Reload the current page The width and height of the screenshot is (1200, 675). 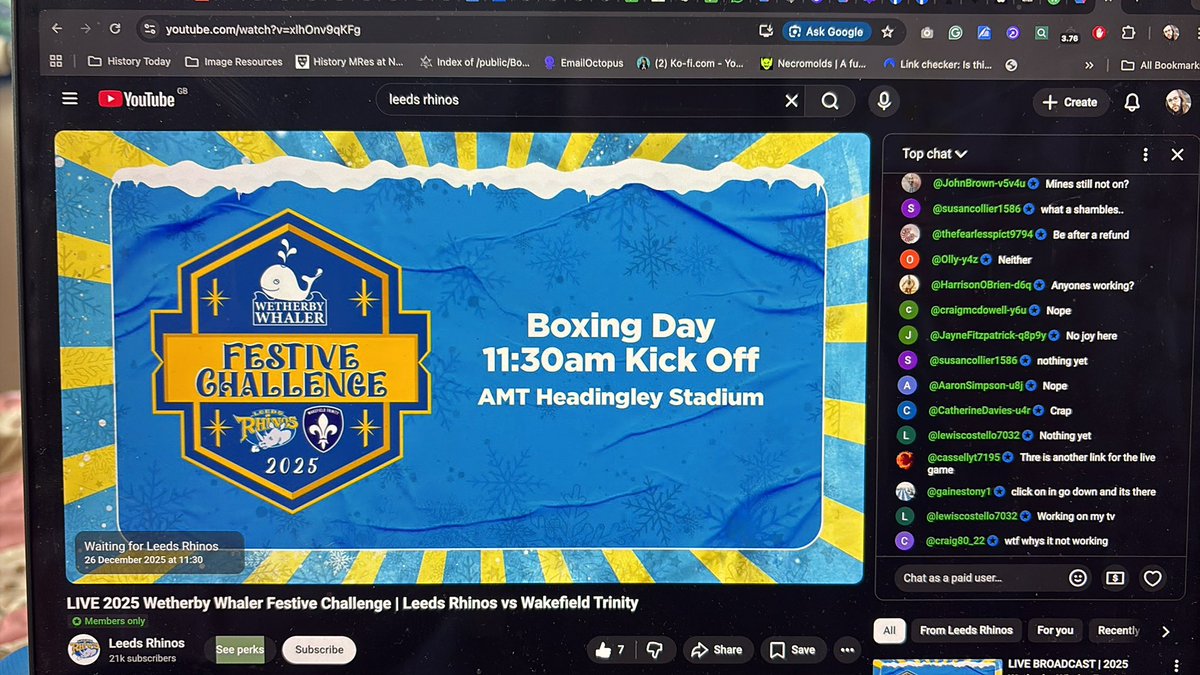(116, 30)
